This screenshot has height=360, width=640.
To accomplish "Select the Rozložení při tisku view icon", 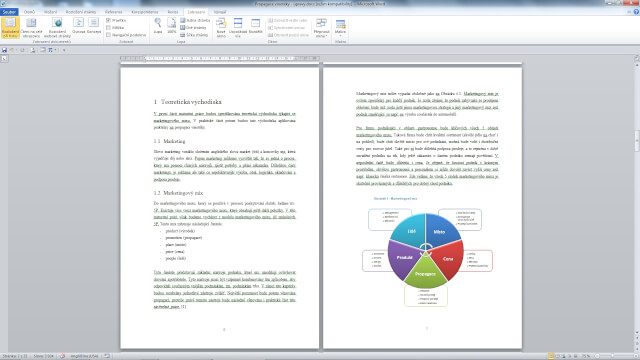I will pyautogui.click(x=10, y=28).
